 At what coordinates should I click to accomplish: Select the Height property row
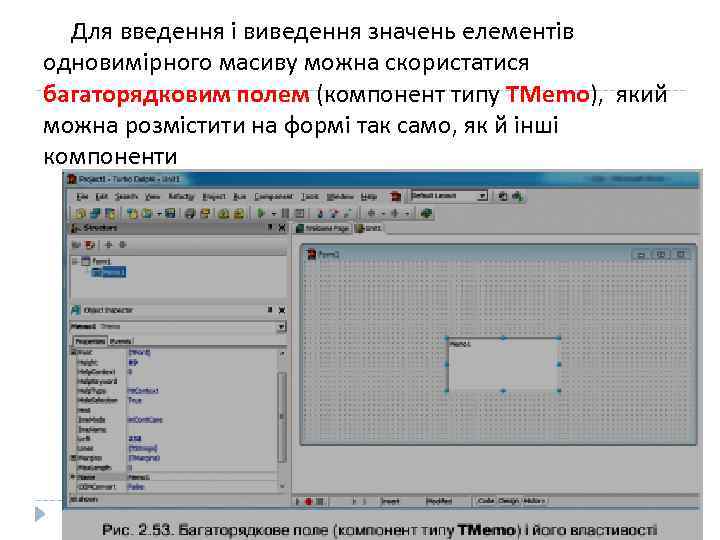(175, 363)
